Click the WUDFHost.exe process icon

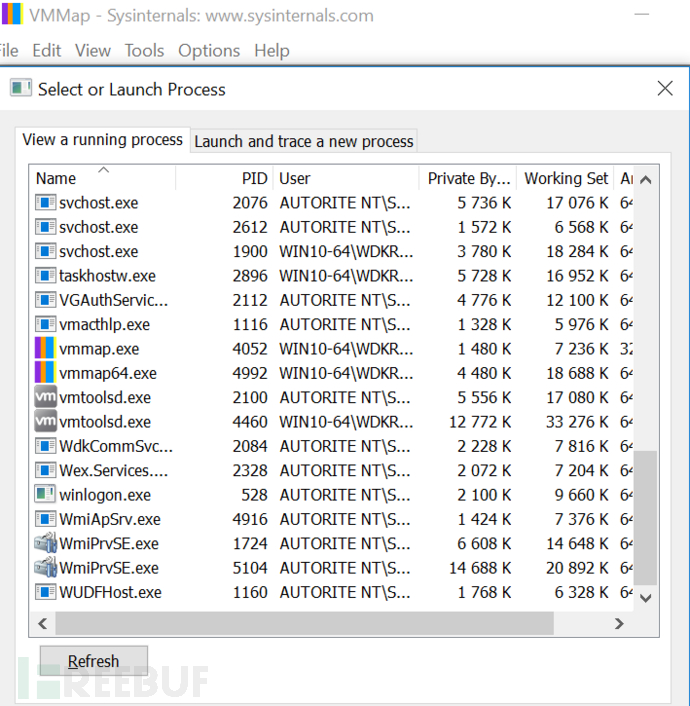point(45,592)
